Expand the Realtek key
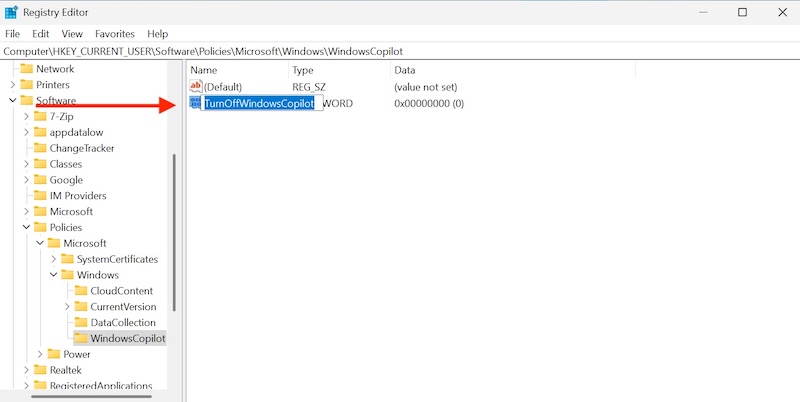Screen dimensions: 800x402 [x=27, y=370]
